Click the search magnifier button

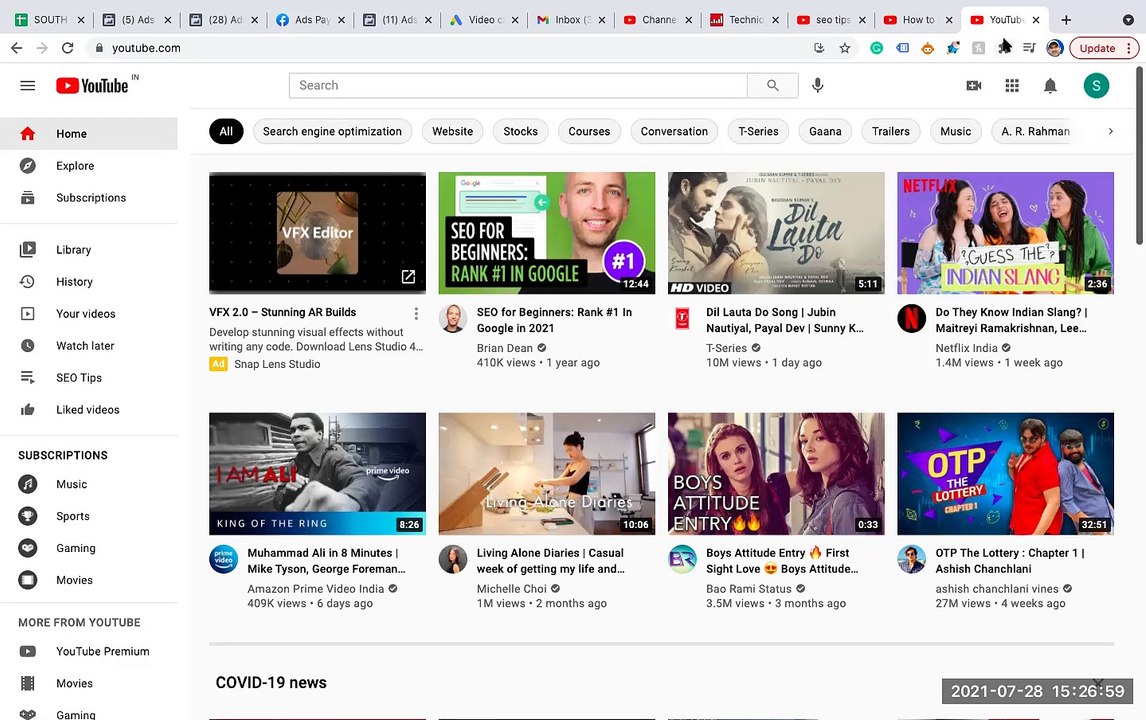773,86
